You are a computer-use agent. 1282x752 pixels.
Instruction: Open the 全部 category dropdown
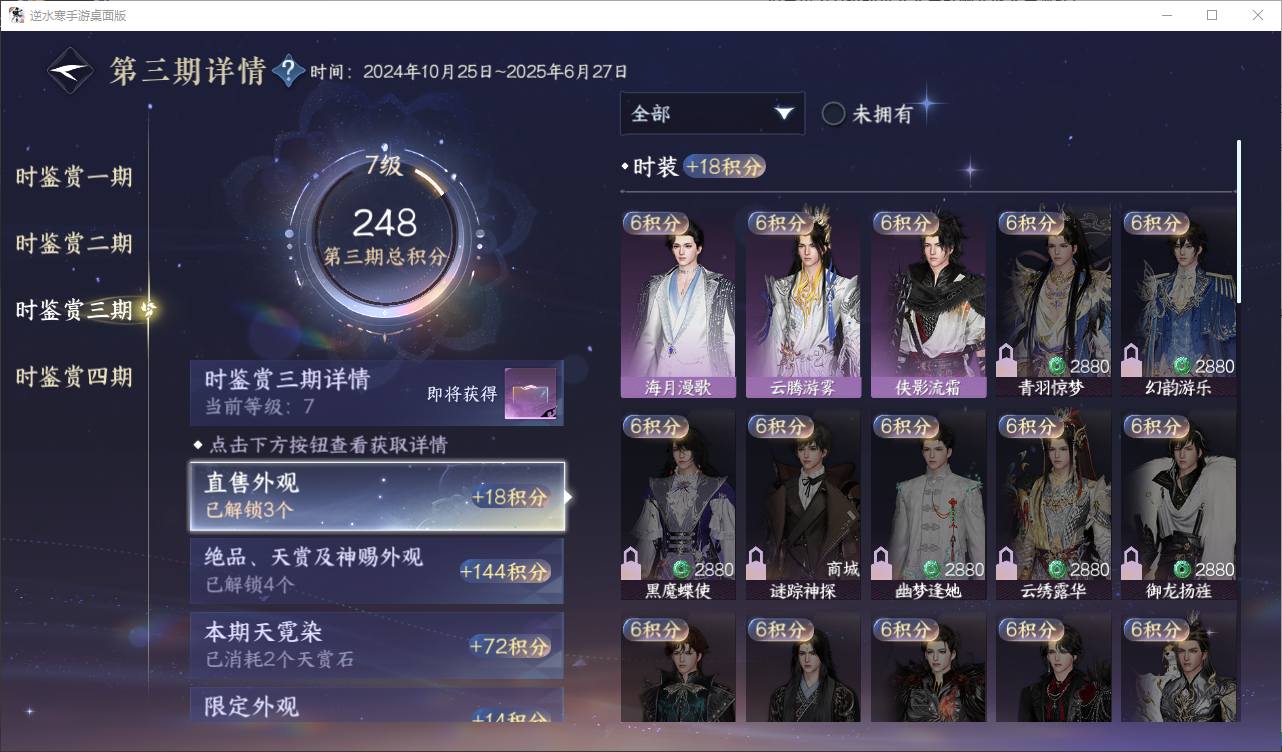712,114
